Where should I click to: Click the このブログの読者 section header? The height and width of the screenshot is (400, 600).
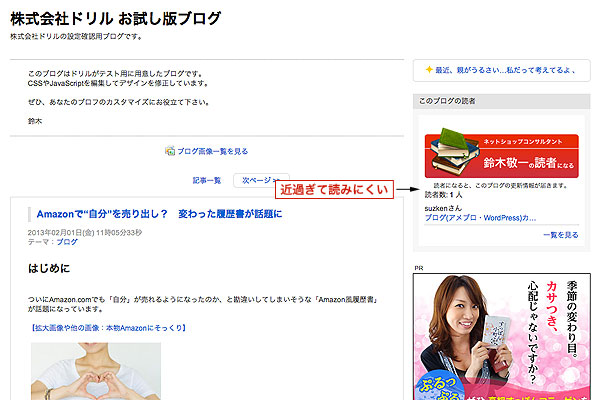point(502,101)
